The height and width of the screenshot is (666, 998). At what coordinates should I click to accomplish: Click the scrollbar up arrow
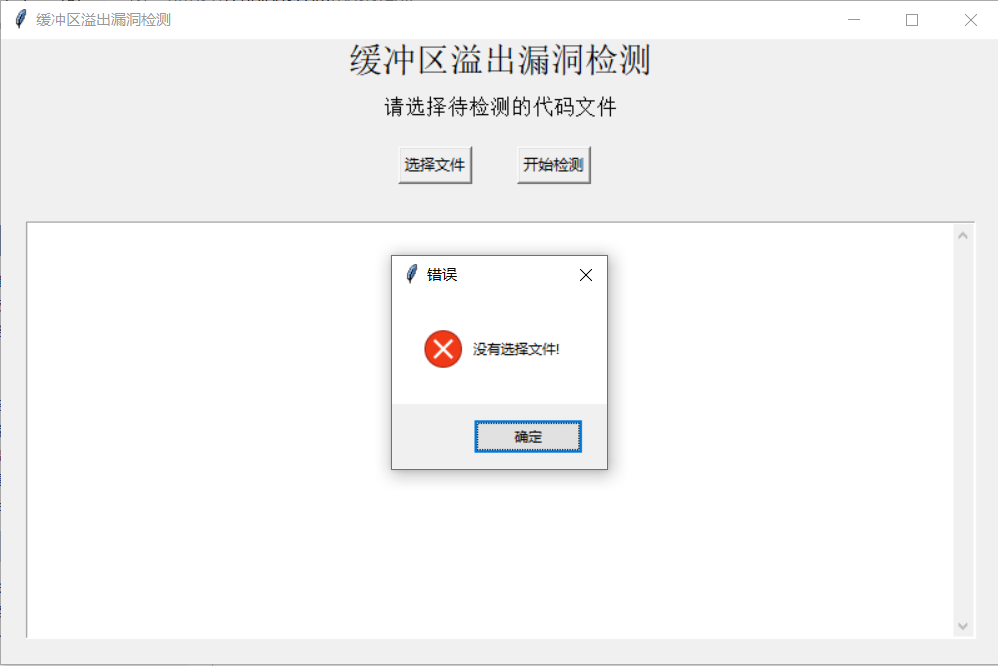(x=962, y=236)
